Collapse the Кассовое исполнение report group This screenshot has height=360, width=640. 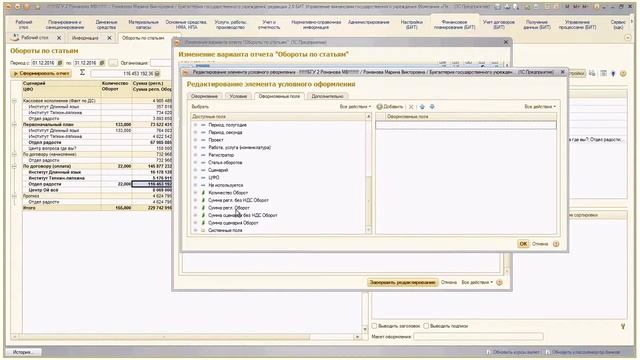click(14, 100)
